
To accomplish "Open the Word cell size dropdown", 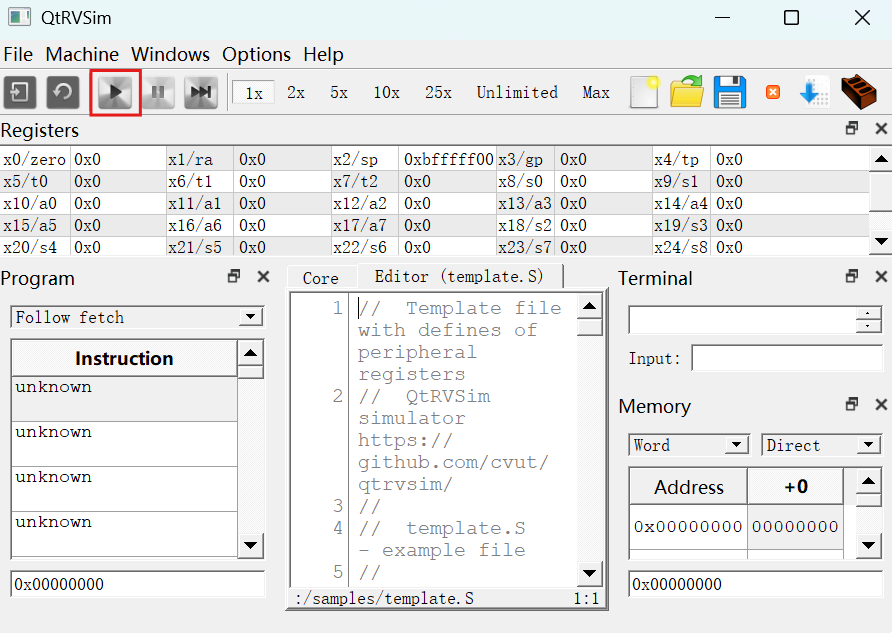I will (688, 445).
